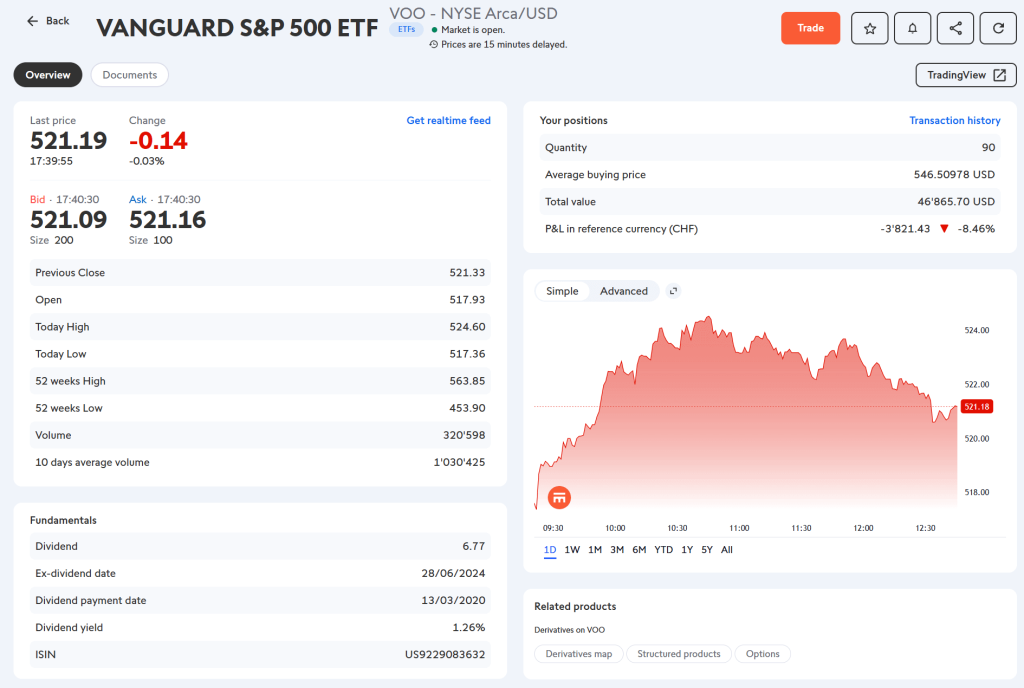Image resolution: width=1024 pixels, height=688 pixels.
Task: Expand the chart to fullscreen
Action: click(x=673, y=291)
